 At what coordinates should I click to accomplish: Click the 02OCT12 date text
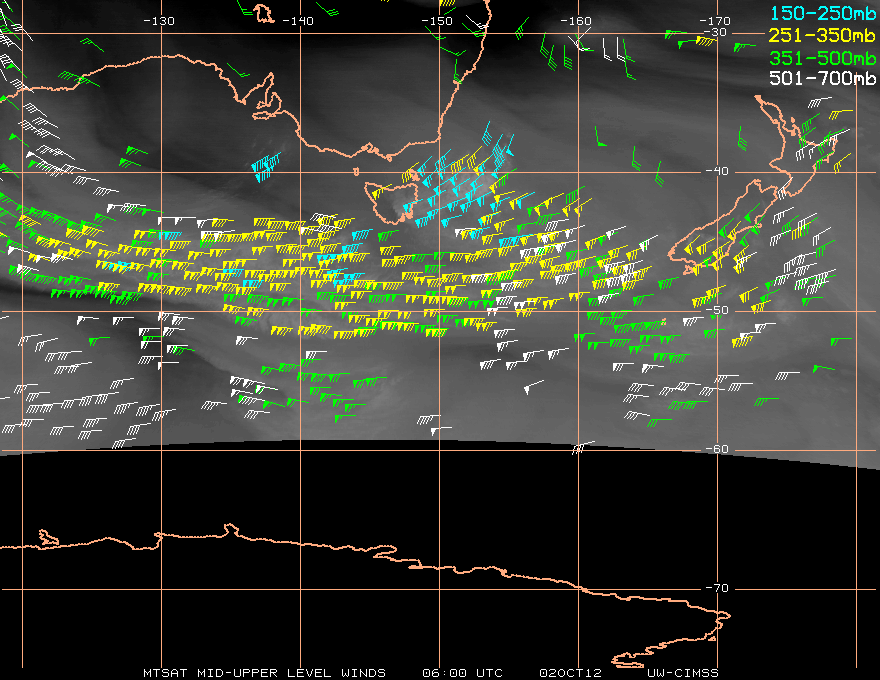pyautogui.click(x=570, y=673)
